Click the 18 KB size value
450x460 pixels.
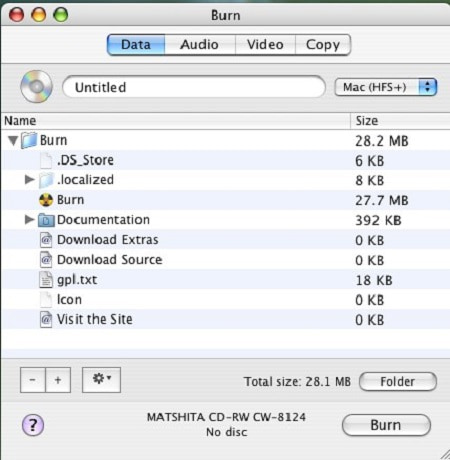pyautogui.click(x=374, y=280)
